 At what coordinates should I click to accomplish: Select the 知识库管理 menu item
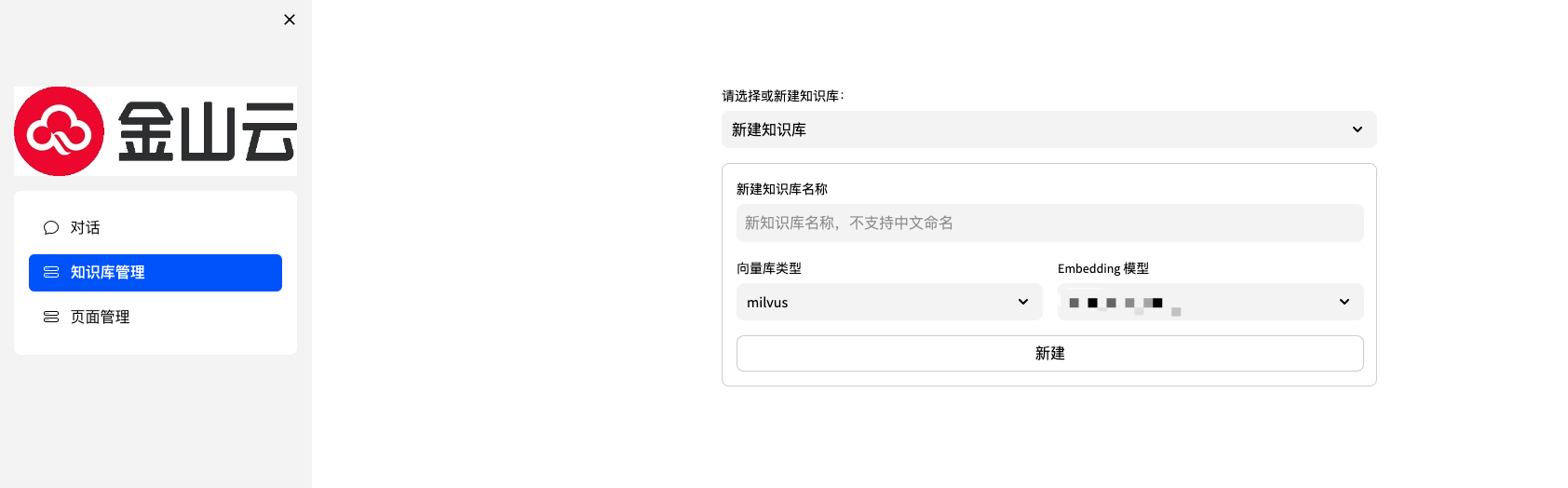click(155, 273)
